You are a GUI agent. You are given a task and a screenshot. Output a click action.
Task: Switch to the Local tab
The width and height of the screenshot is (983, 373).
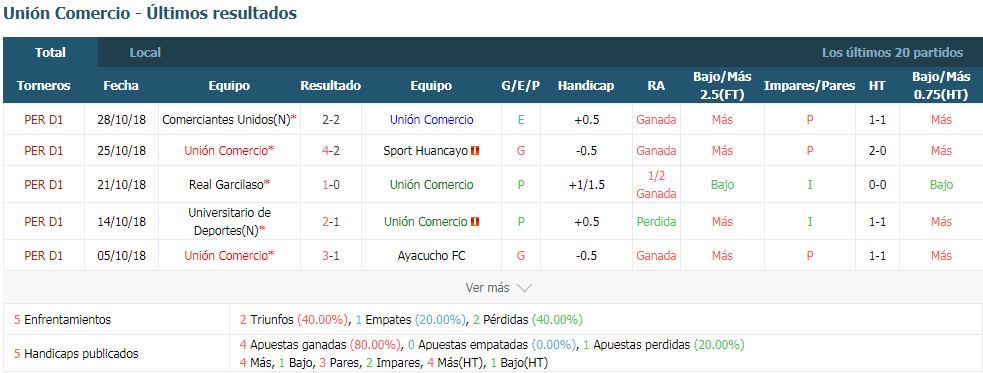[x=145, y=53]
